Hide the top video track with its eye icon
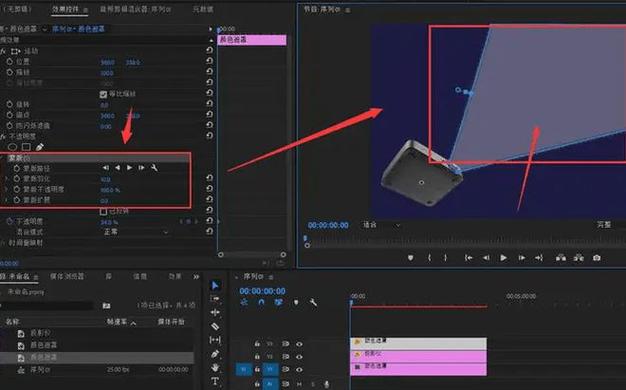The image size is (626, 390). 299,344
